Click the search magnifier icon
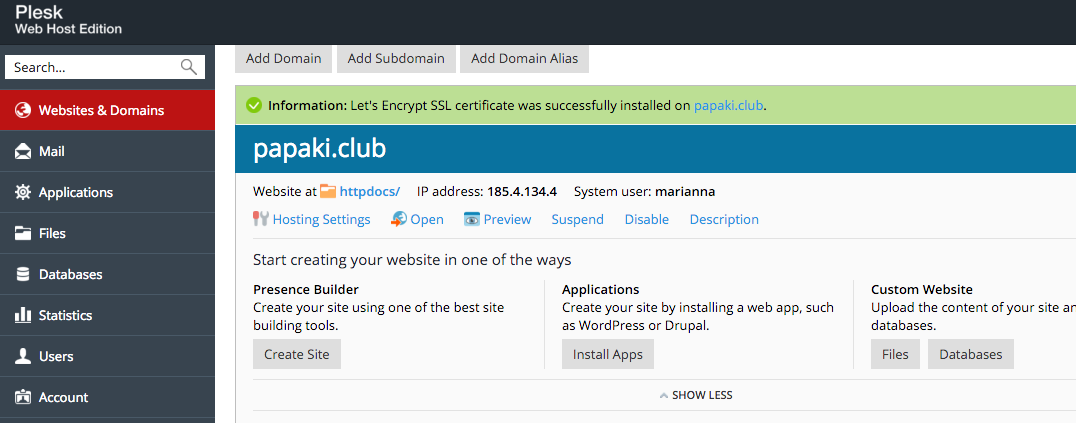 point(189,67)
